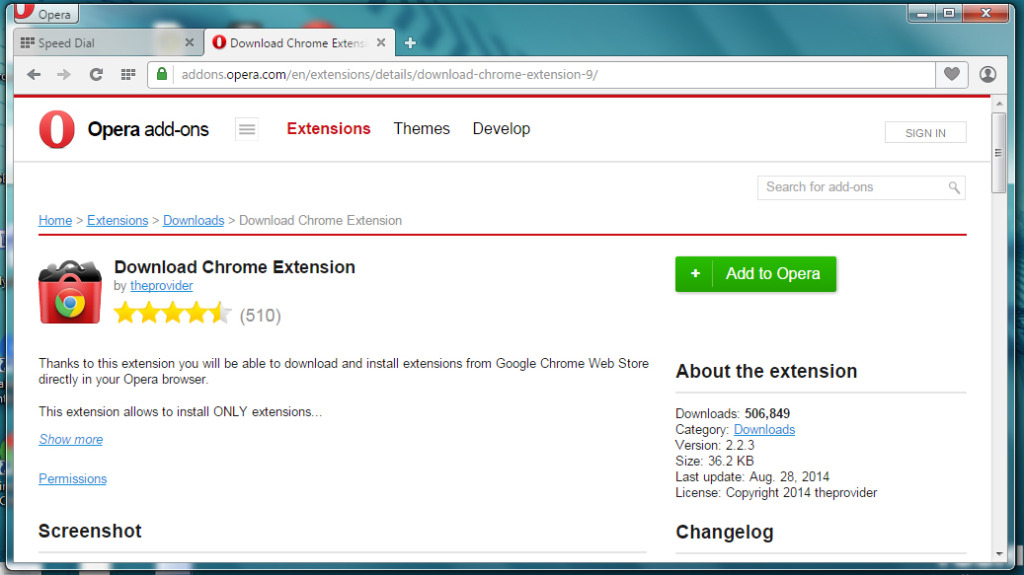Open the hamburger menu beside Opera add-ons
The width and height of the screenshot is (1024, 575).
click(246, 129)
